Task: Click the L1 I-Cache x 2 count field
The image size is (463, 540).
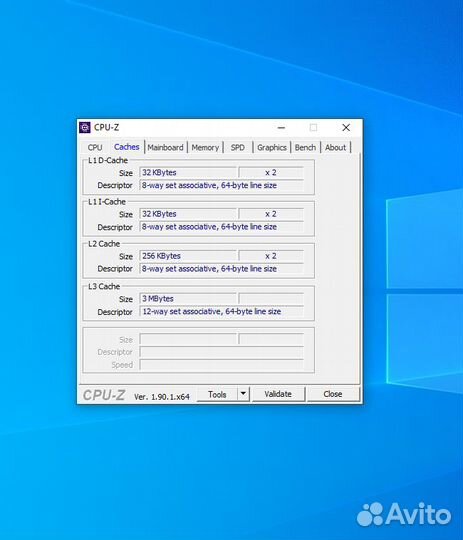Action: [271, 214]
